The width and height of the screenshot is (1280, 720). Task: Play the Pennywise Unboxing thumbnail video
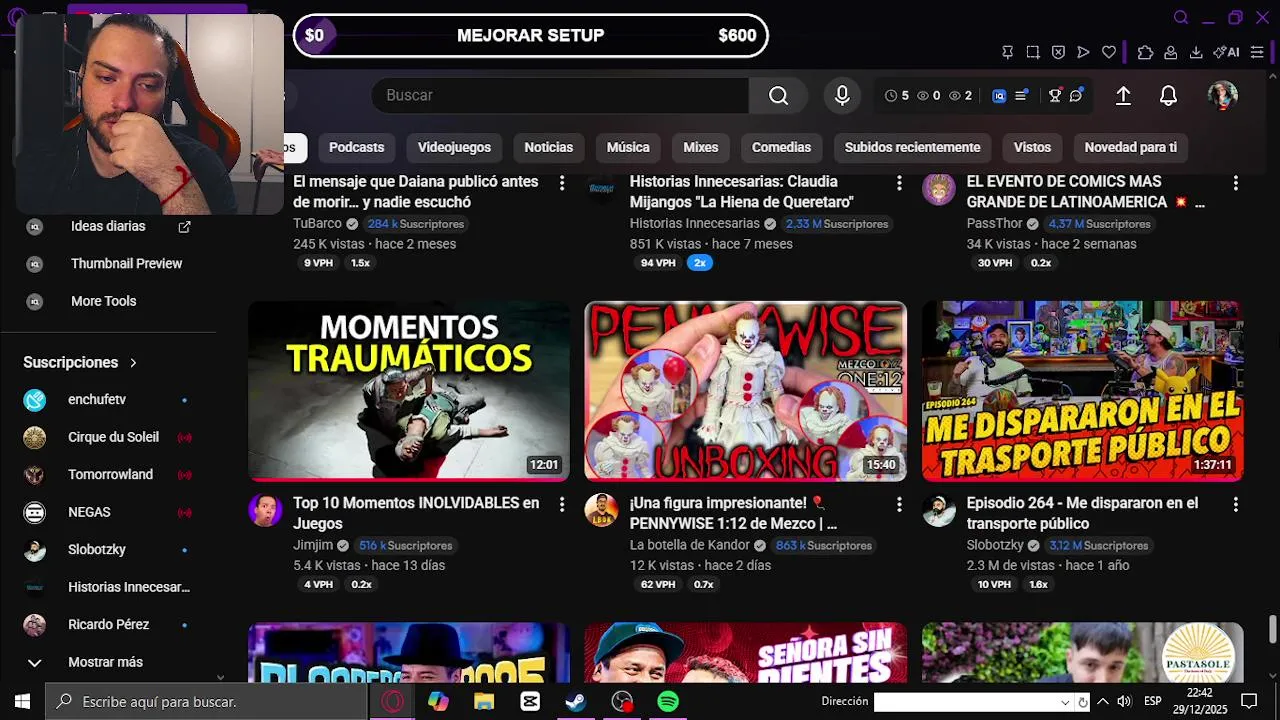click(x=745, y=391)
